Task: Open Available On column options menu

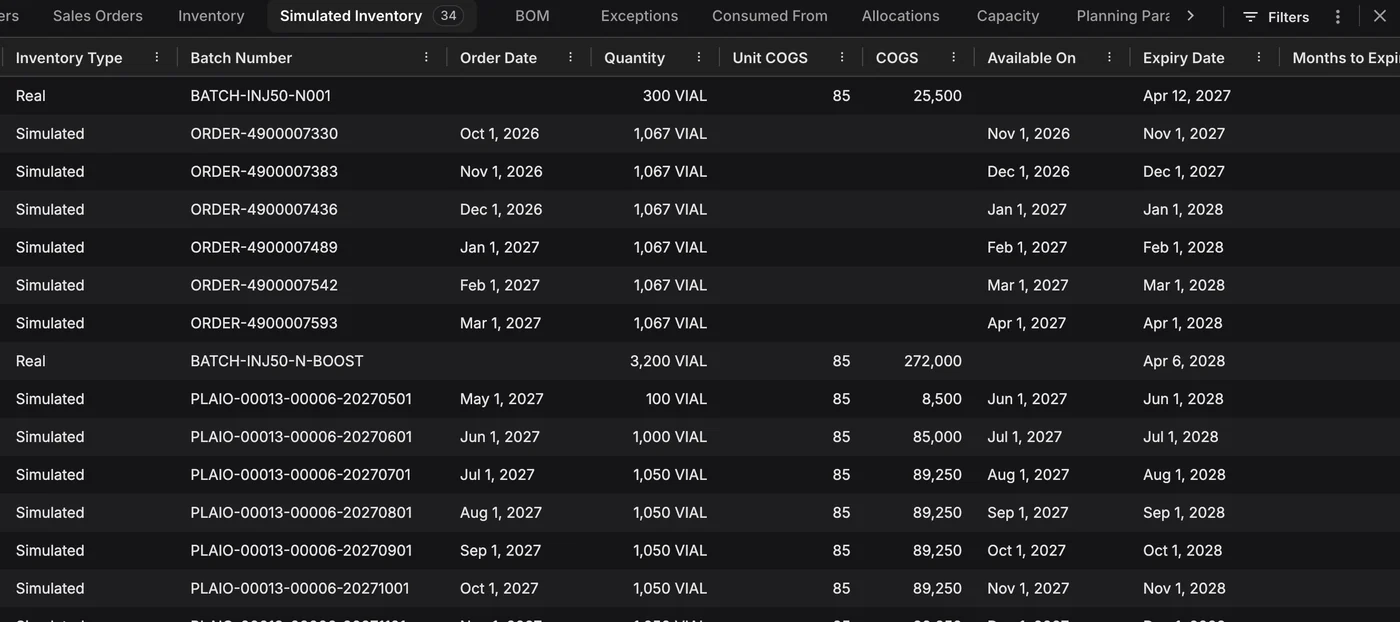Action: [x=1110, y=58]
